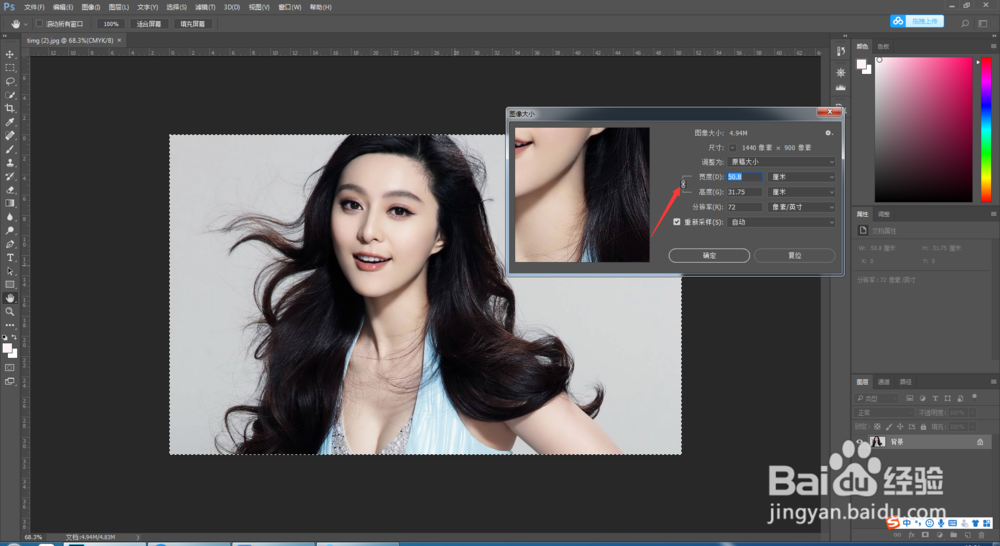Select the Brush tool

tap(10, 149)
